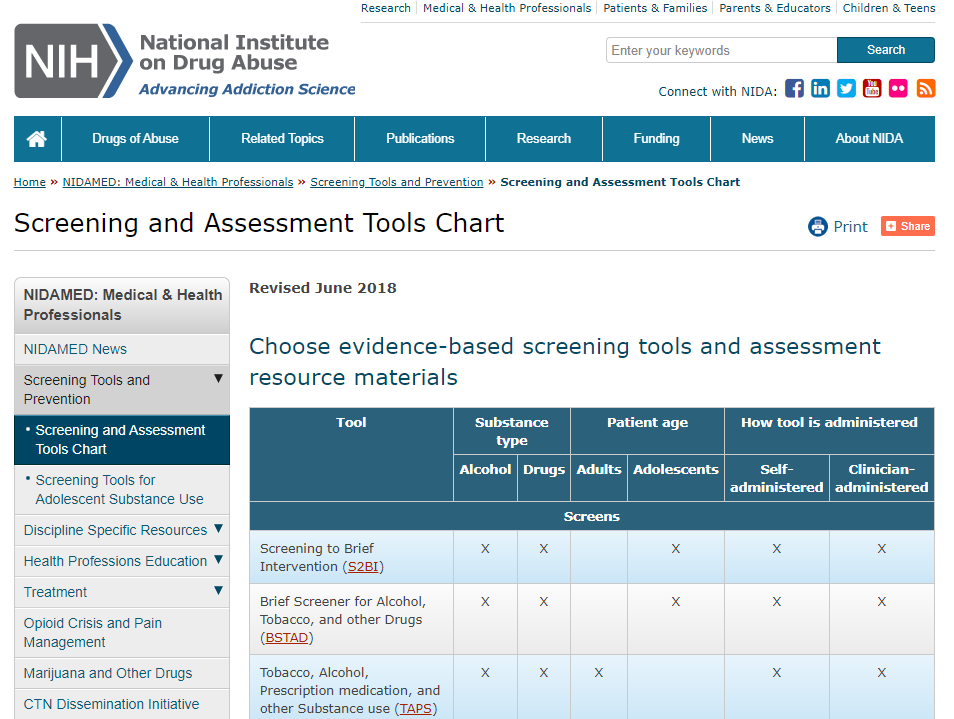Focus the keyword search field
The image size is (954, 719).
[722, 50]
